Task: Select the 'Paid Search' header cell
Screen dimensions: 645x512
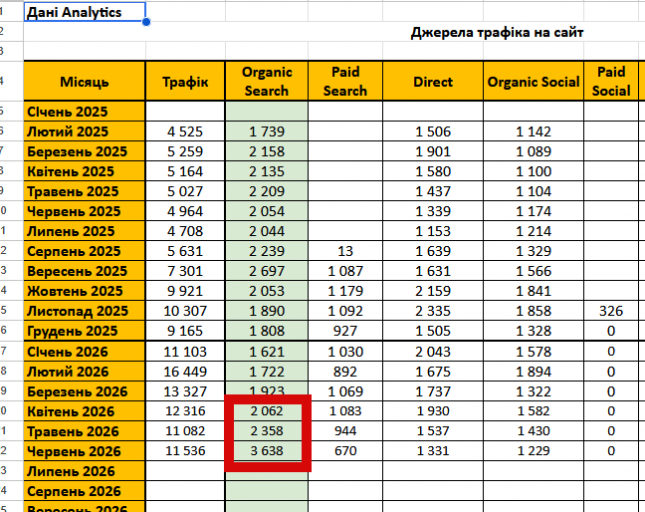Action: coord(345,81)
